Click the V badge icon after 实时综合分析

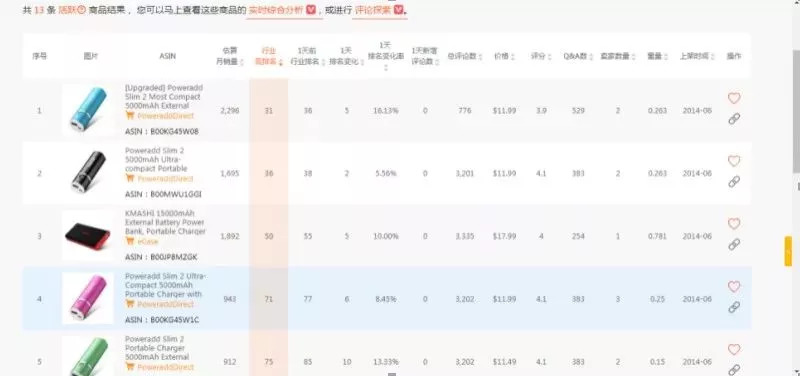point(311,10)
